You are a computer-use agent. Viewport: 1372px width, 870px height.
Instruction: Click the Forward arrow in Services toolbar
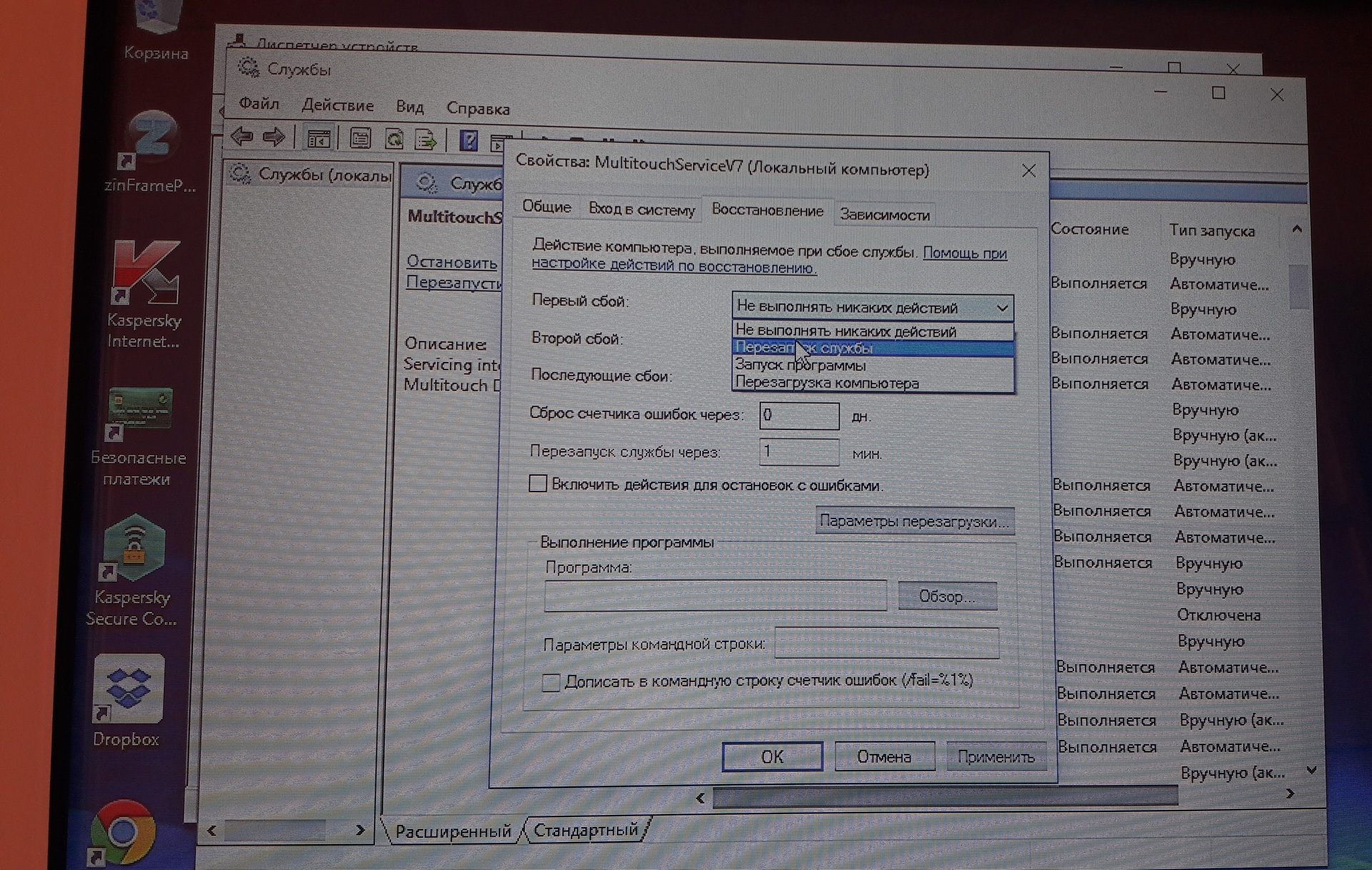click(x=274, y=136)
